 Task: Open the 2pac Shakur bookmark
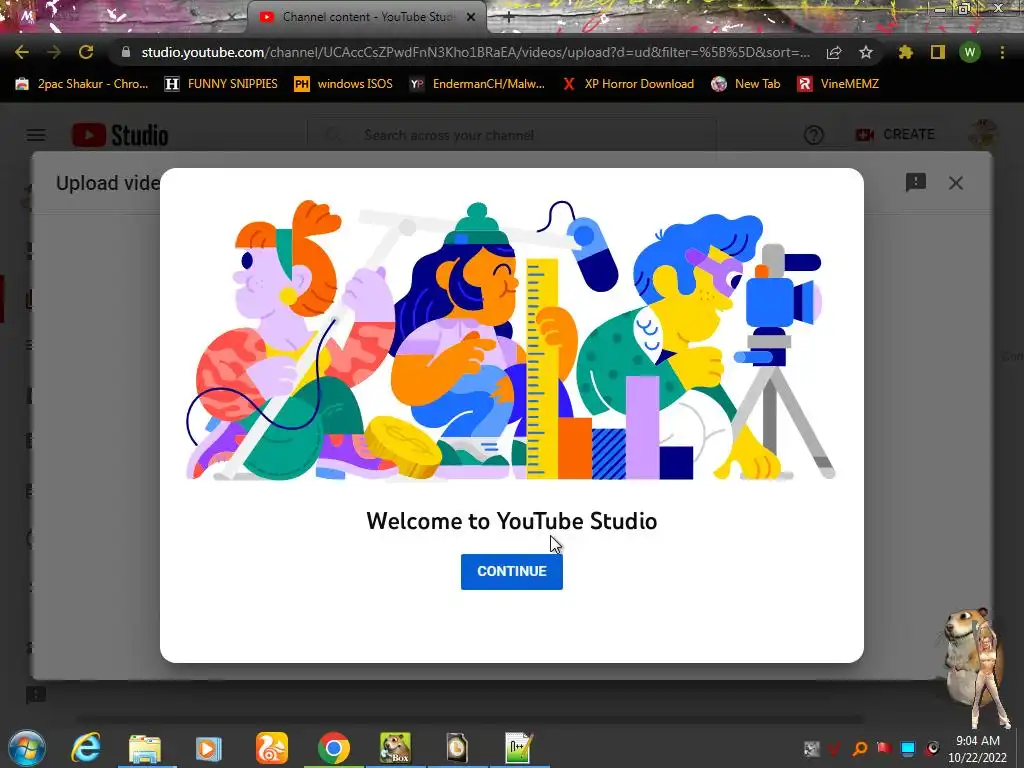[x=82, y=84]
